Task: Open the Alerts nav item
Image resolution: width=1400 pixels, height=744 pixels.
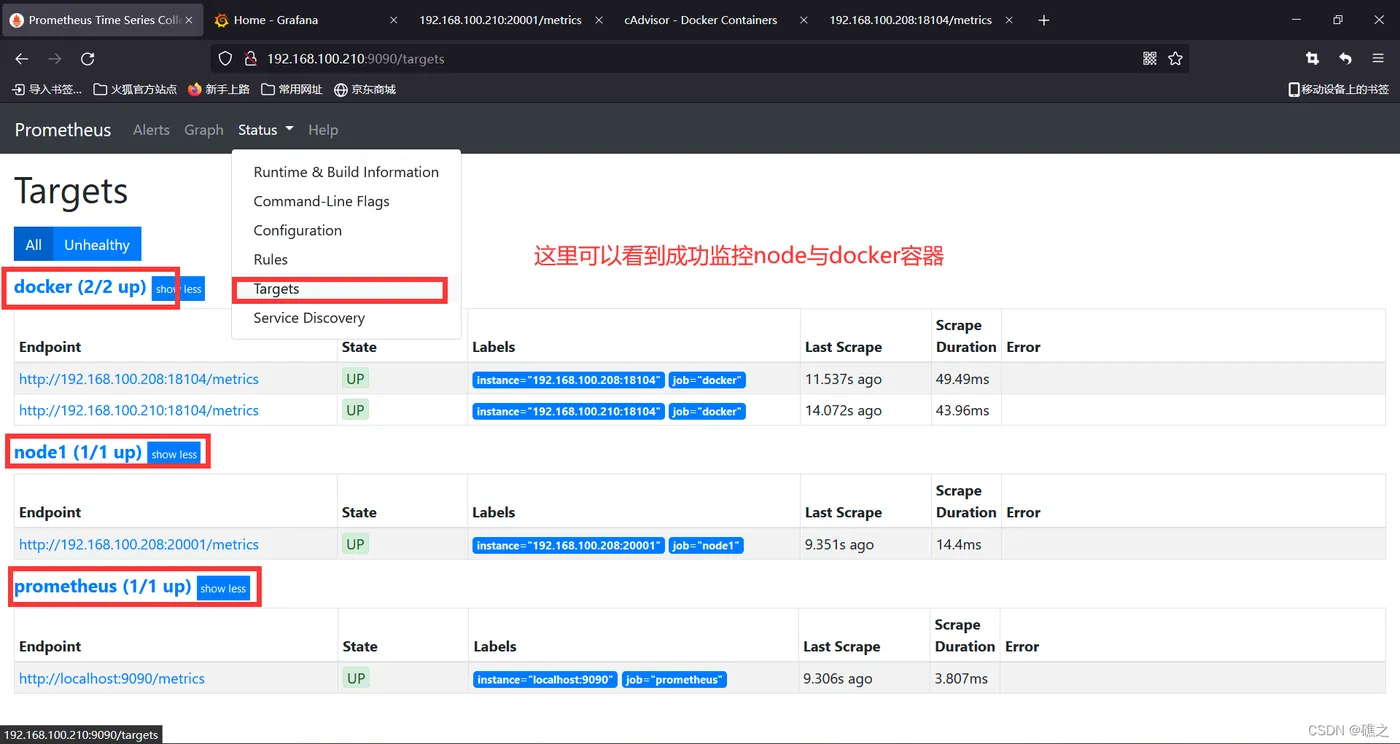Action: point(151,130)
